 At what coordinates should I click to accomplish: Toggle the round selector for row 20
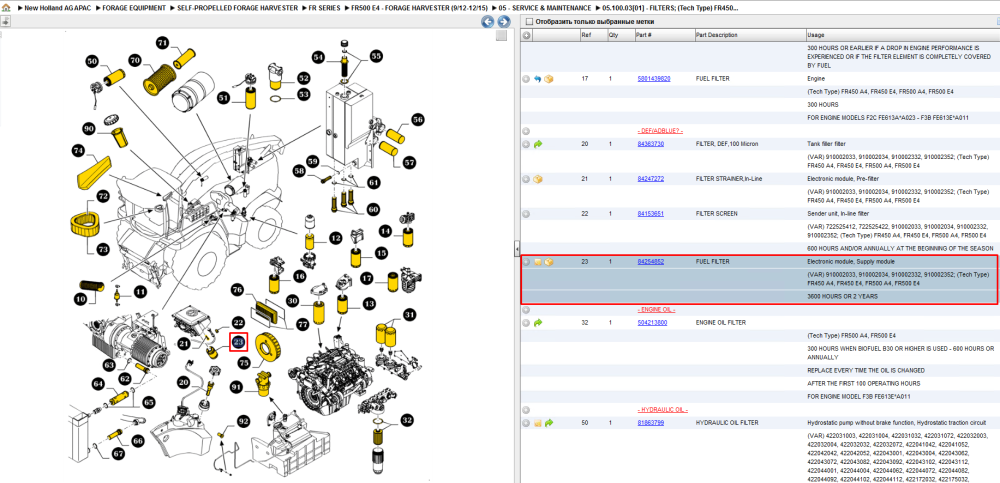coord(526,144)
